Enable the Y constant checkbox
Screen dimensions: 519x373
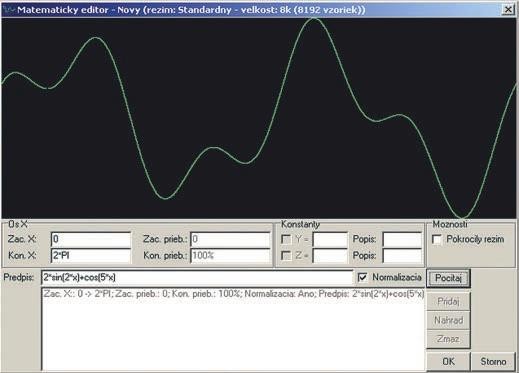pos(286,239)
